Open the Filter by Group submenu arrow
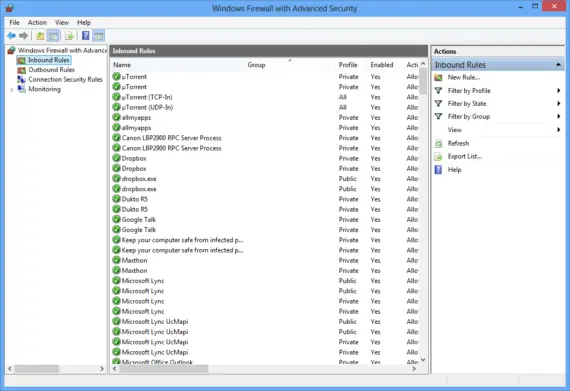 559,116
